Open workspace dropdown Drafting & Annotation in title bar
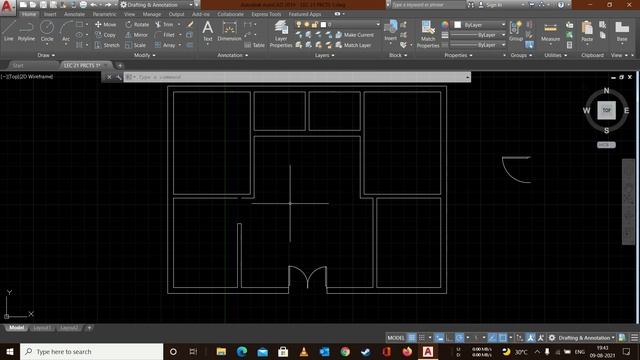640x360 pixels. [x=156, y=5]
